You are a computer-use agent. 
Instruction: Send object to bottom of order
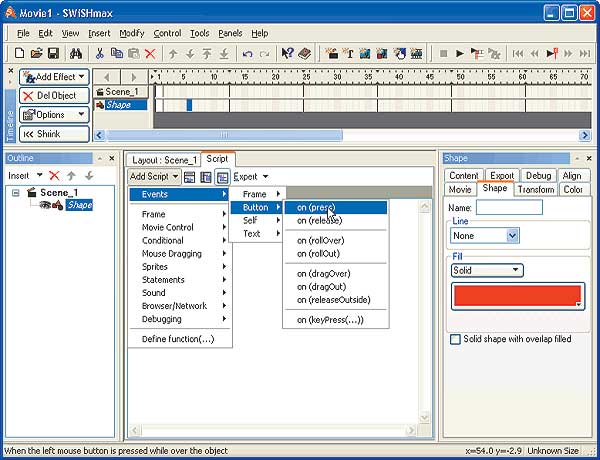click(x=224, y=54)
